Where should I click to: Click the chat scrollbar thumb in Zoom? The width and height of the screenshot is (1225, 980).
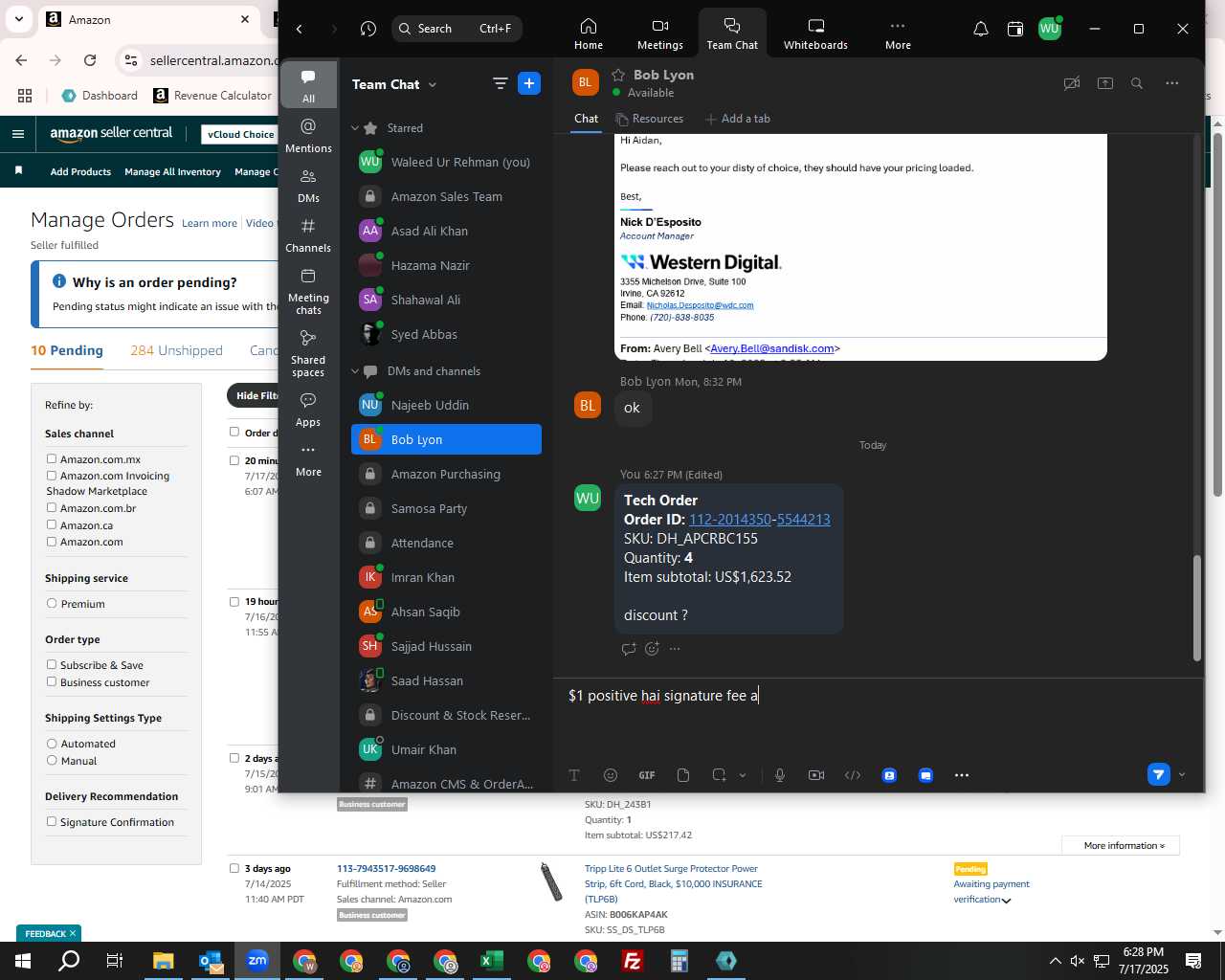pyautogui.click(x=1196, y=608)
